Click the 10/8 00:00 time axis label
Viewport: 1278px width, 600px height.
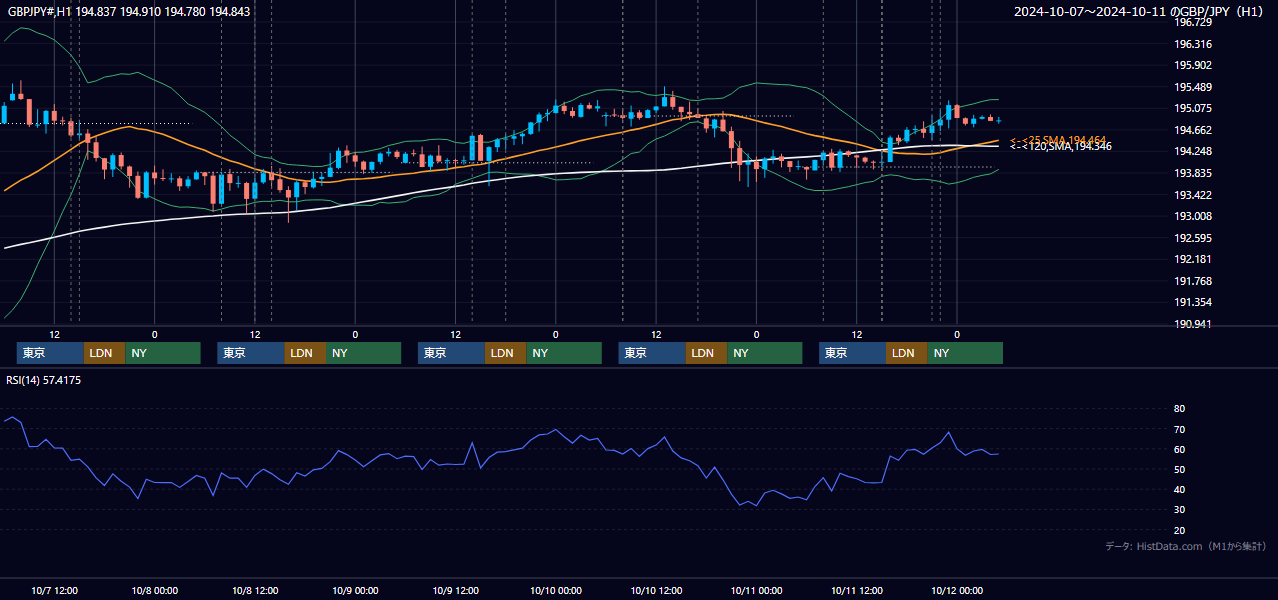(x=154, y=590)
